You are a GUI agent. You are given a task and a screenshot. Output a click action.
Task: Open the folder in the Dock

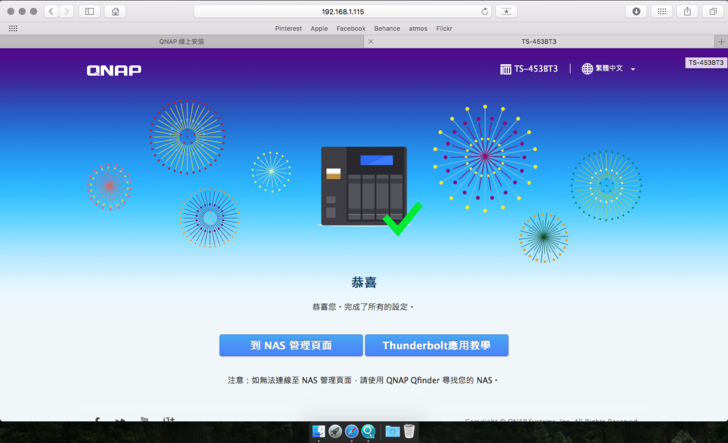(x=392, y=432)
